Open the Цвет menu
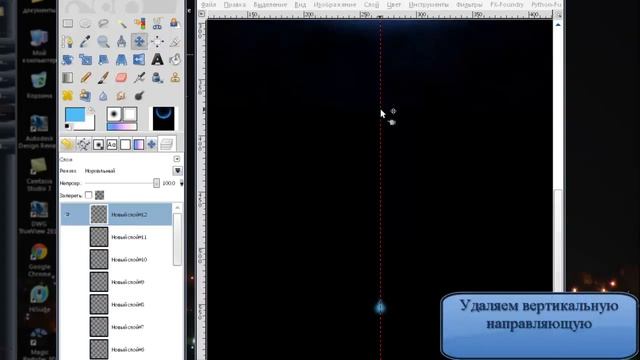The height and width of the screenshot is (360, 640). pos(393,4)
